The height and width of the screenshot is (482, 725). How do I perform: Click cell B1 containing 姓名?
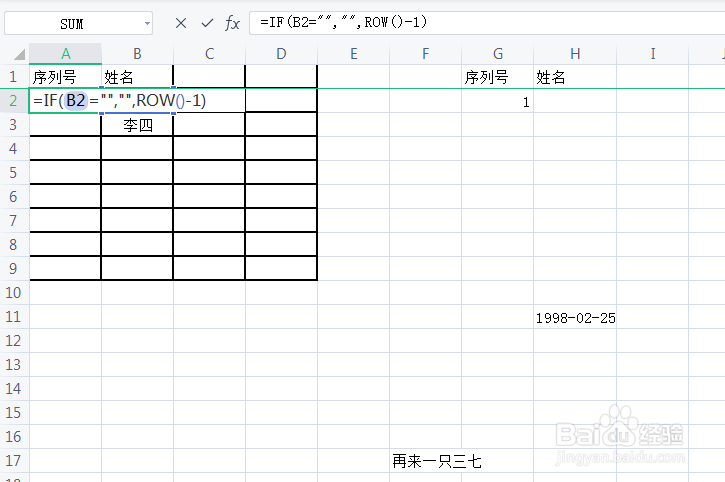pos(137,76)
